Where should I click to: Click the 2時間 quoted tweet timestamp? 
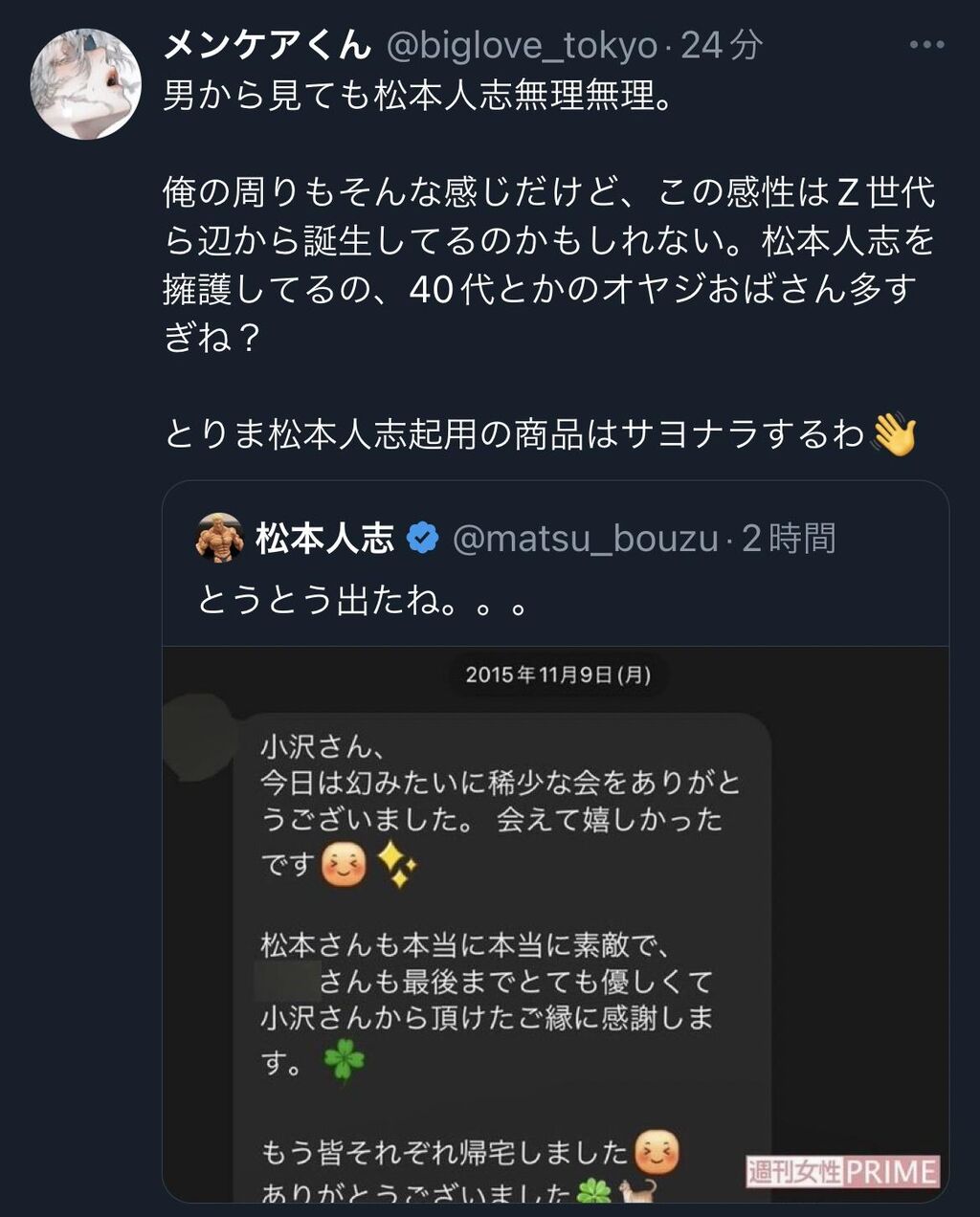click(x=789, y=539)
